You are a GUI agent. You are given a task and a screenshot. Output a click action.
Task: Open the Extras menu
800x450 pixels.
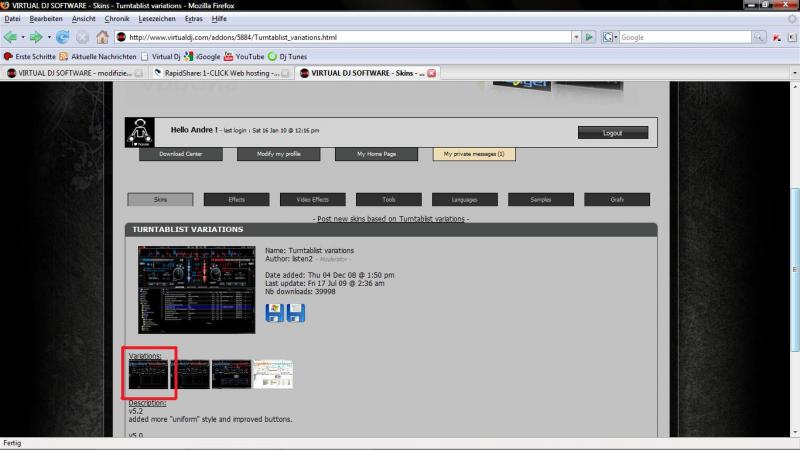tap(193, 19)
